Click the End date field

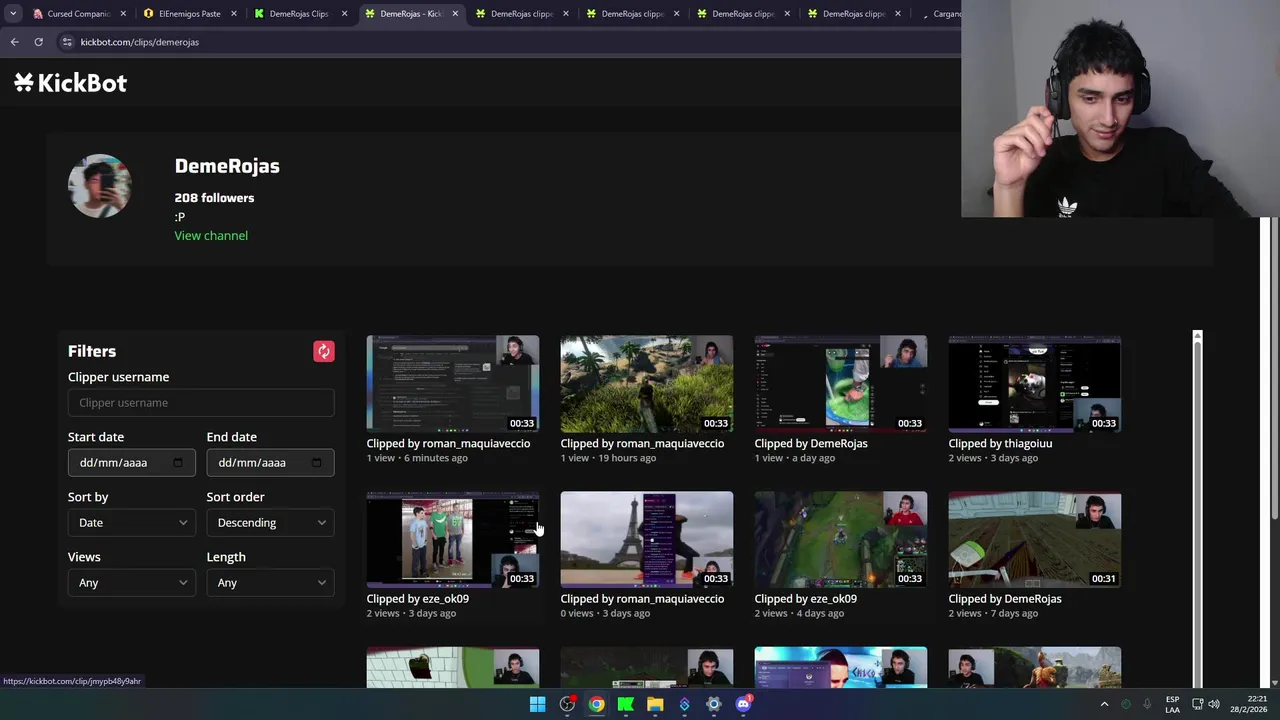(x=270, y=463)
